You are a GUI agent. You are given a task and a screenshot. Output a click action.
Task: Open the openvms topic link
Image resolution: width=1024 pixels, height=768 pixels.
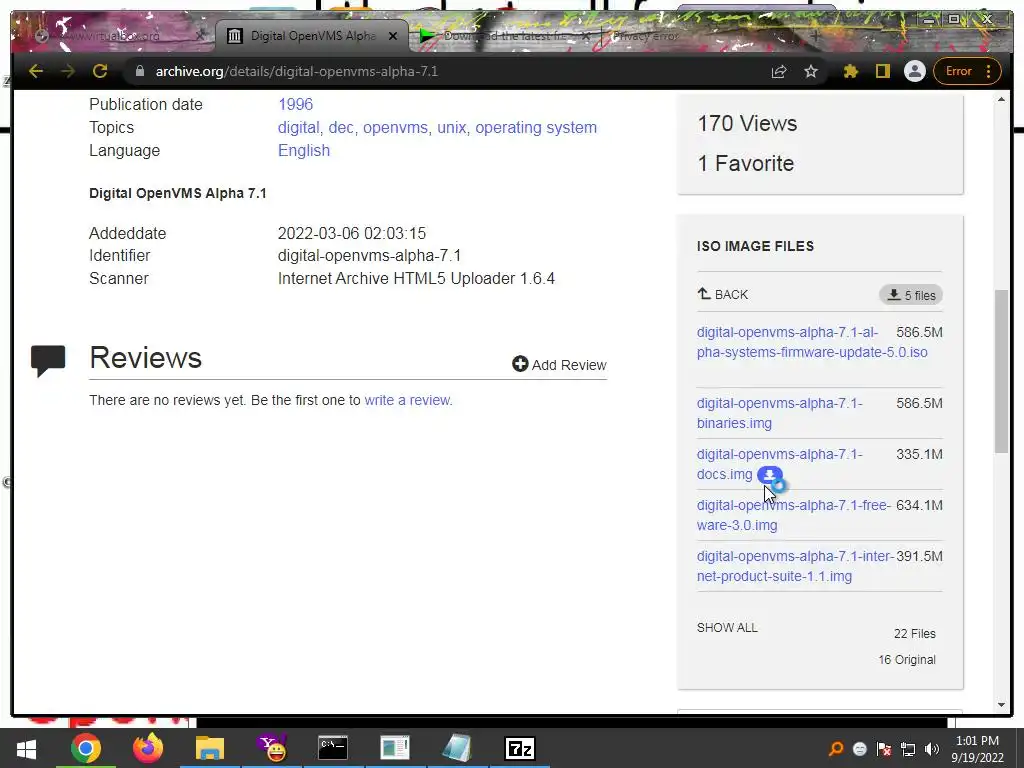pyautogui.click(x=395, y=127)
